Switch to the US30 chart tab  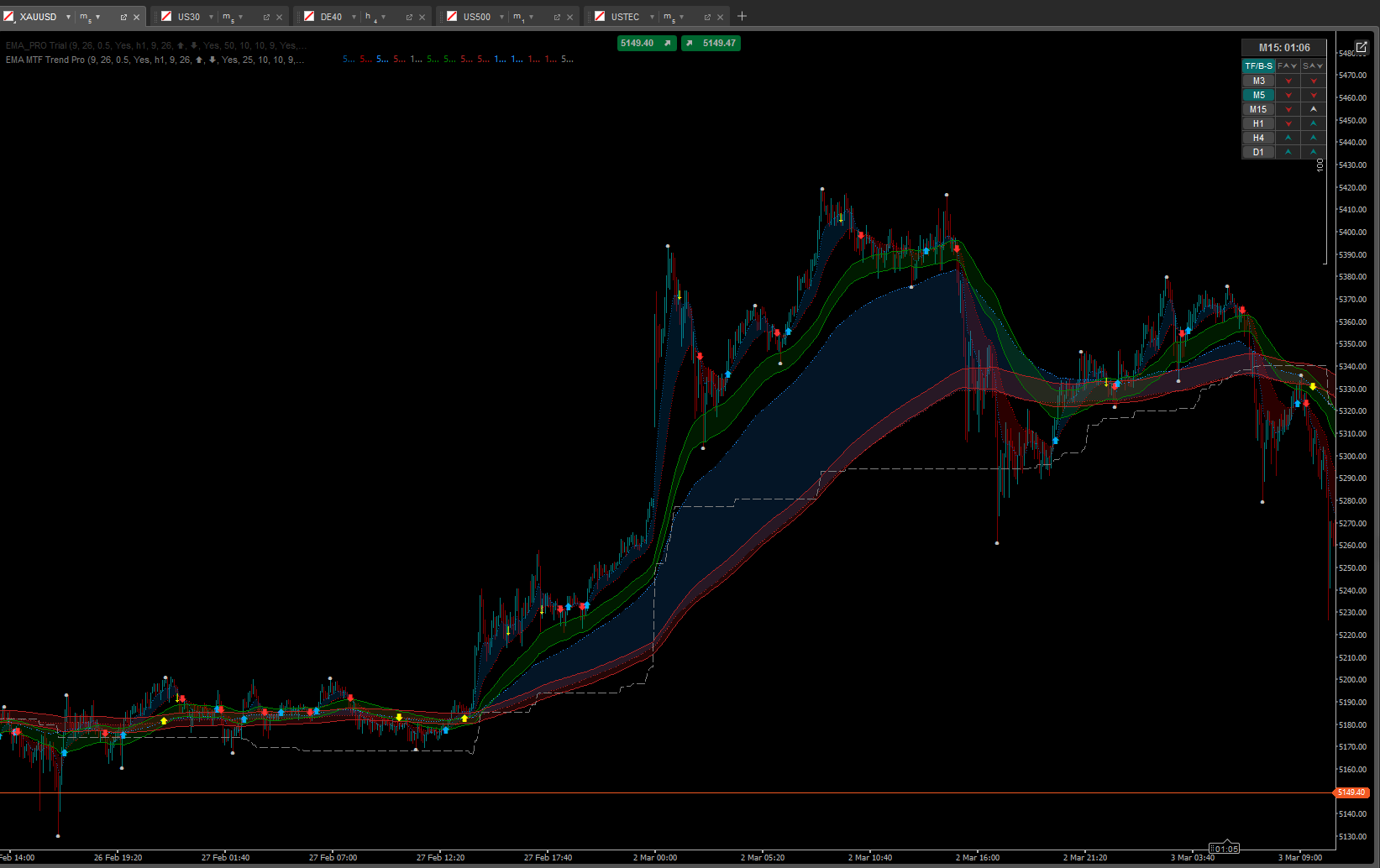pos(188,18)
